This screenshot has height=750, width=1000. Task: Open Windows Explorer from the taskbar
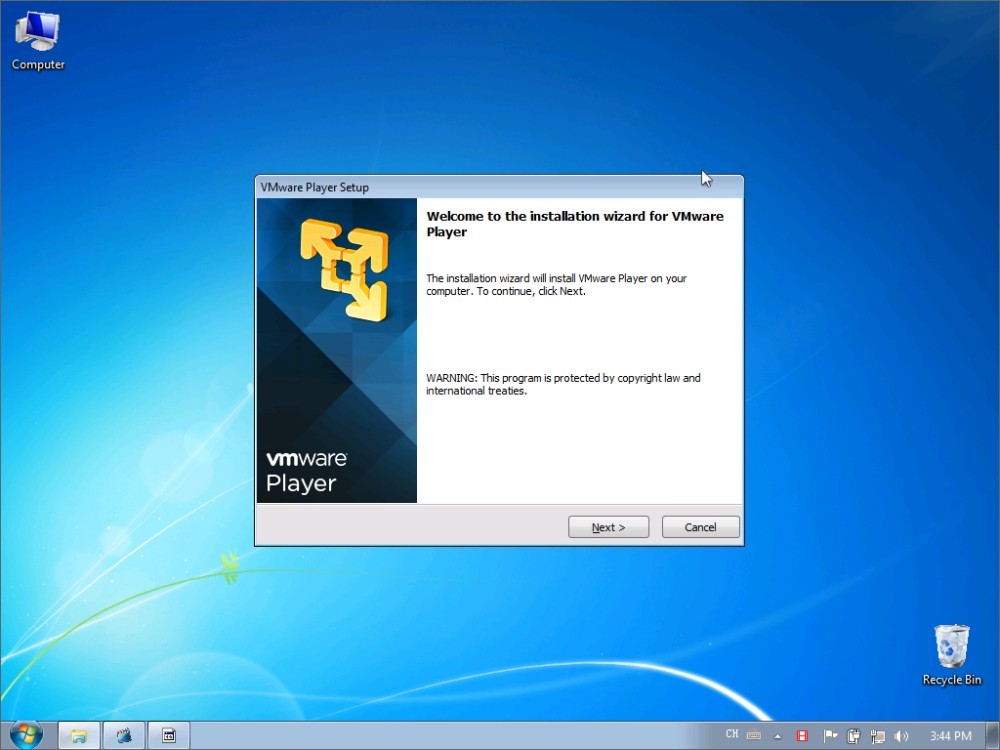pyautogui.click(x=79, y=735)
